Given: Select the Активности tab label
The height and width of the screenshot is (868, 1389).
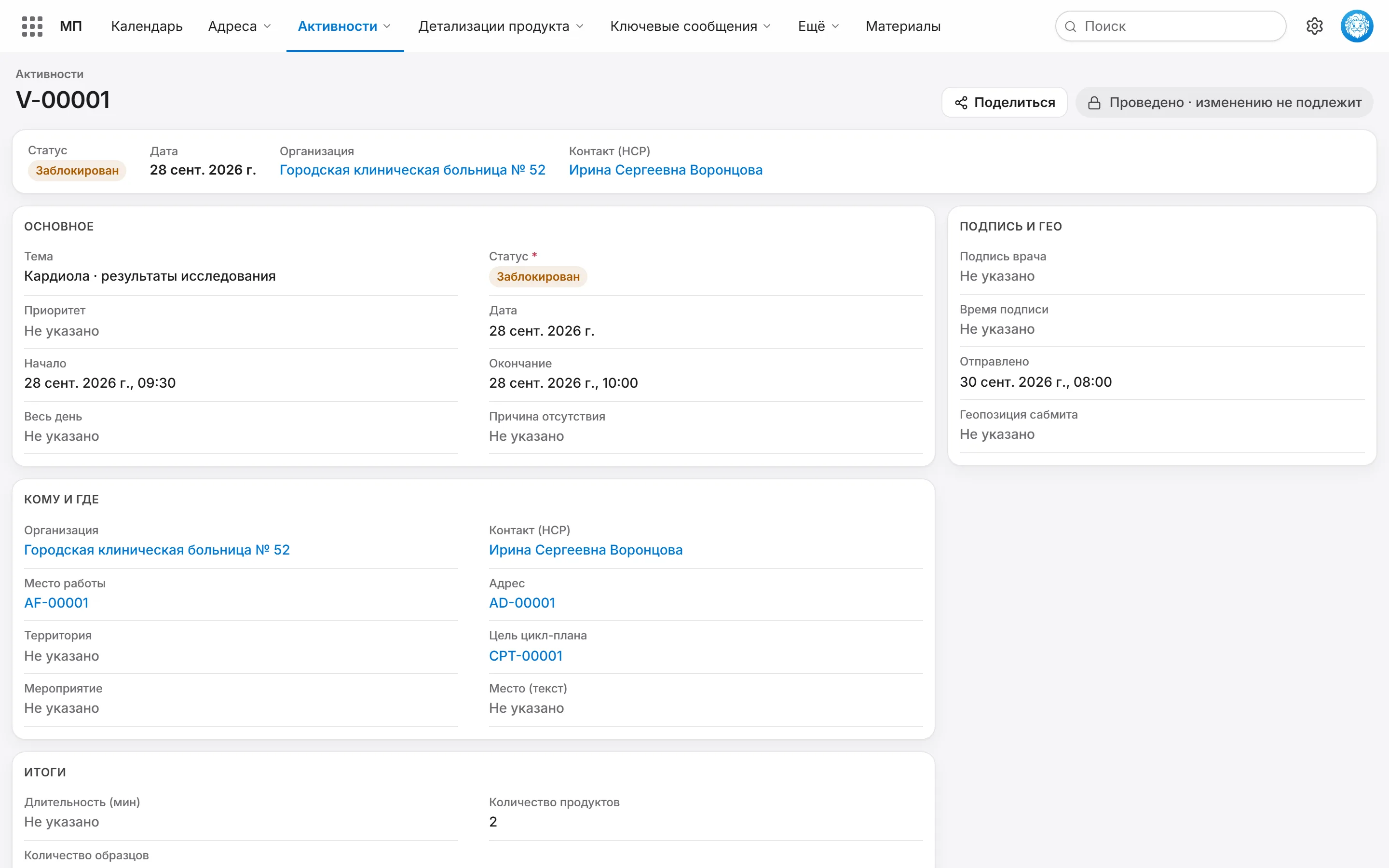Looking at the screenshot, I should tap(337, 27).
